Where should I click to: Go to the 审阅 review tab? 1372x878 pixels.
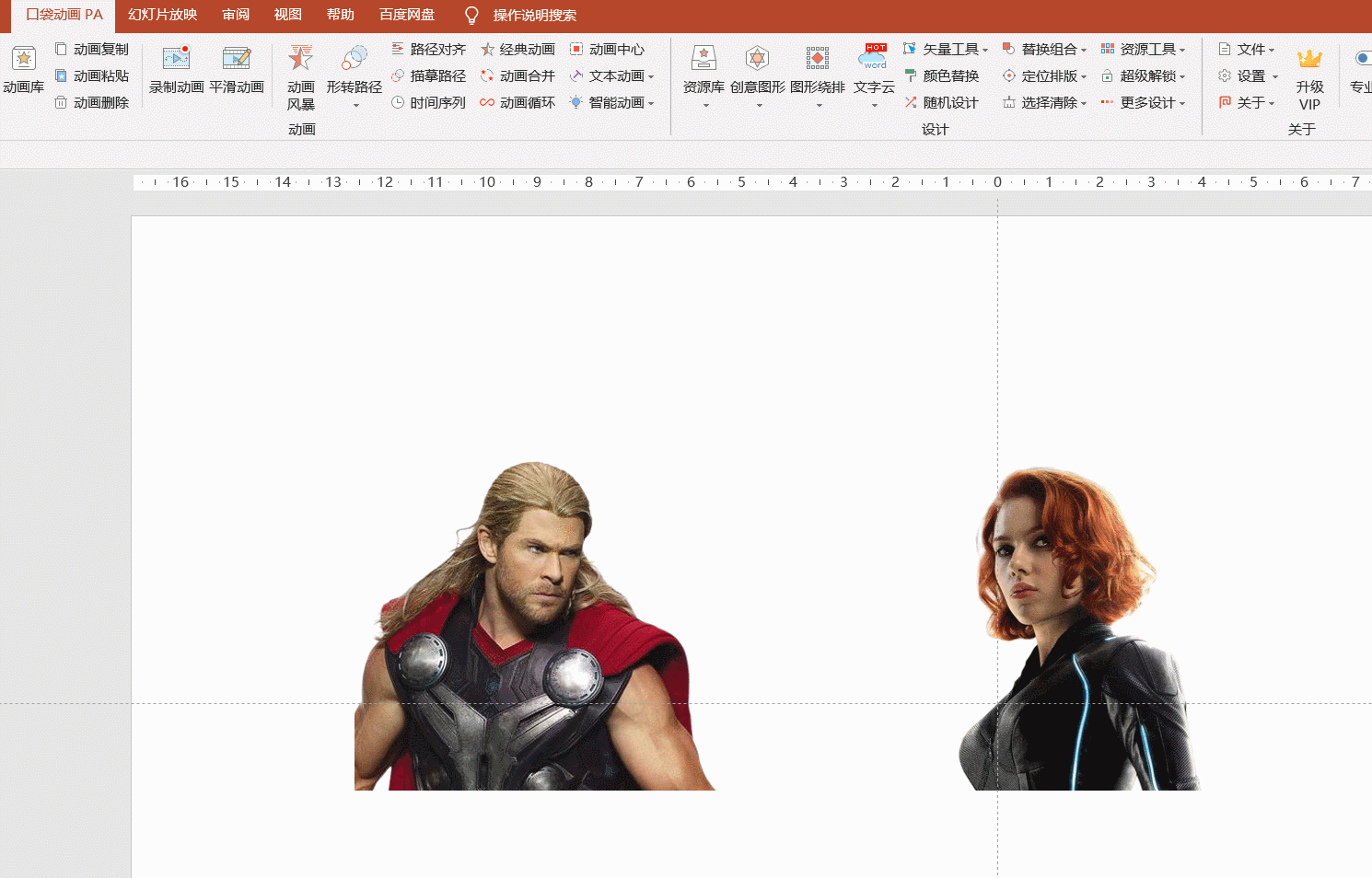point(236,15)
